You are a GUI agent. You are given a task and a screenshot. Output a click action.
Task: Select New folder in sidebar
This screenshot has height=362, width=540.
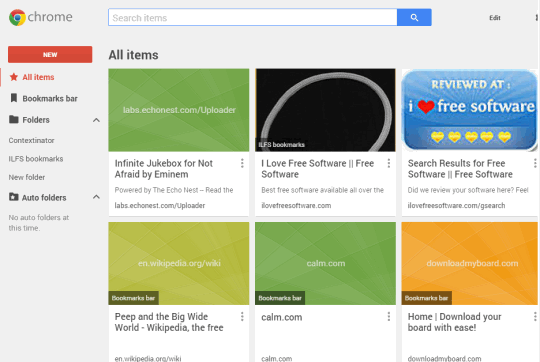point(27,177)
